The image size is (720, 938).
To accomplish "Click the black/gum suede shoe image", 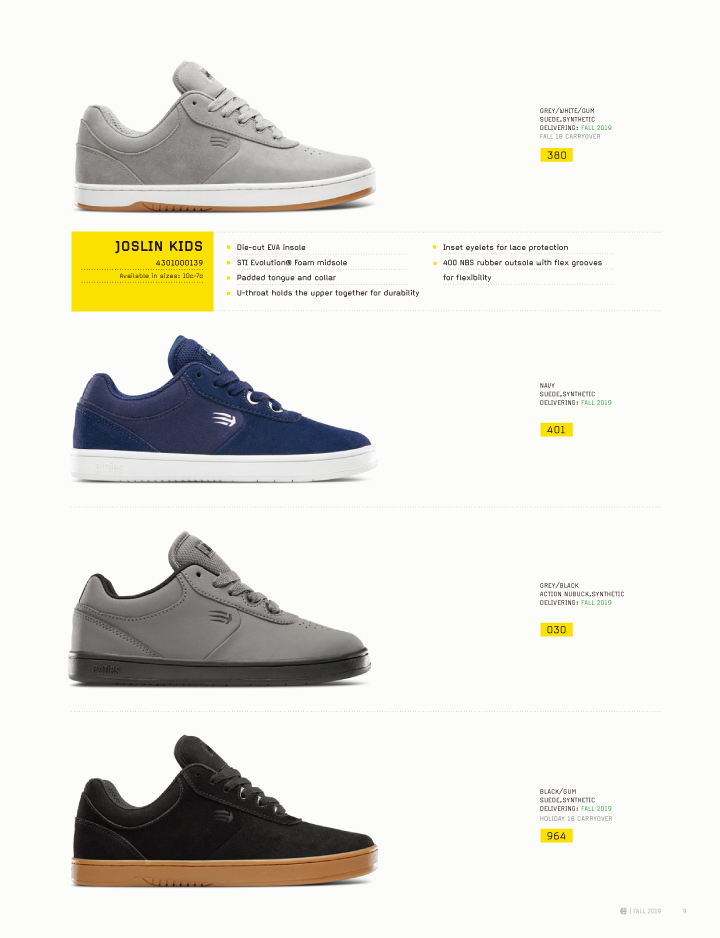I will pos(225,811).
